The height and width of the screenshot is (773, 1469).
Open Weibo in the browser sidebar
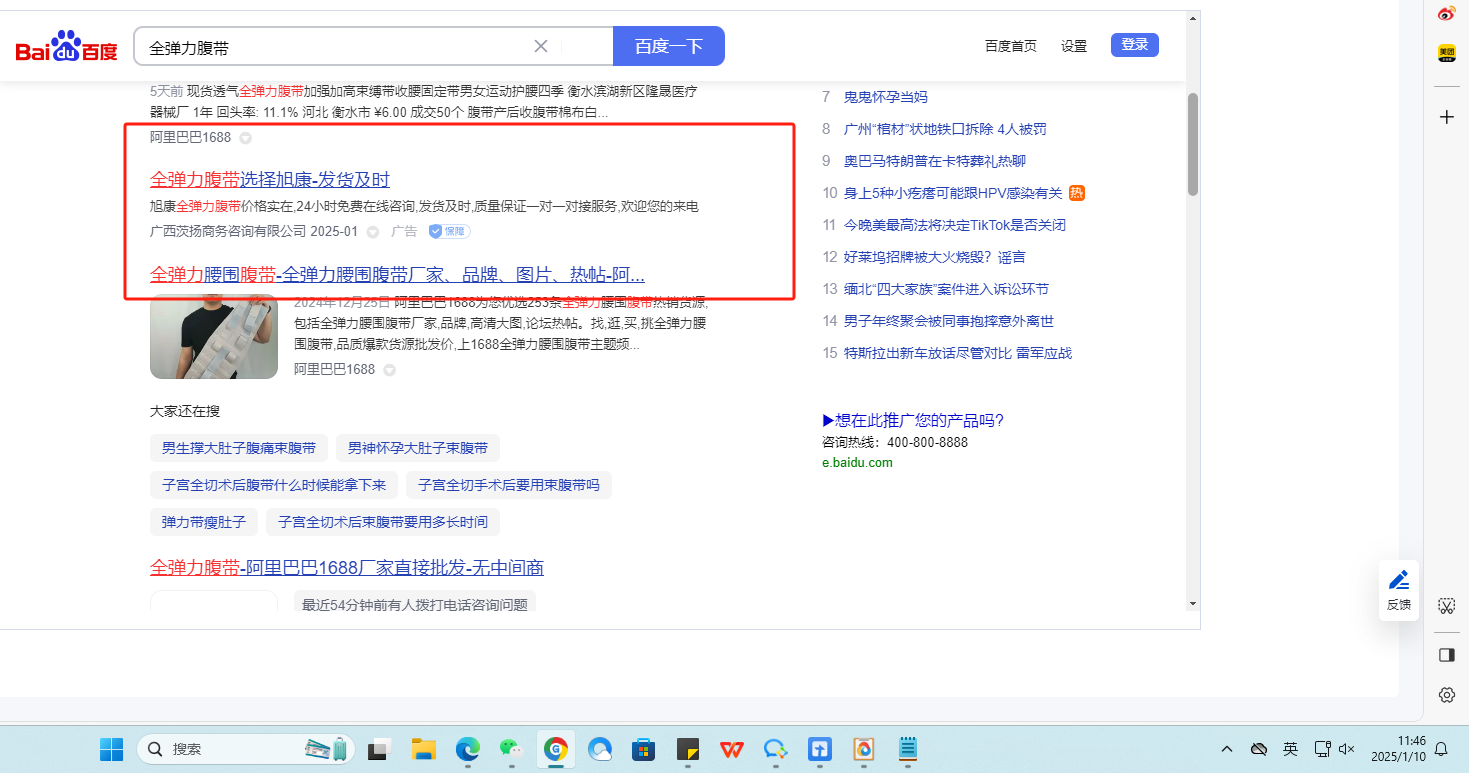coord(1446,14)
